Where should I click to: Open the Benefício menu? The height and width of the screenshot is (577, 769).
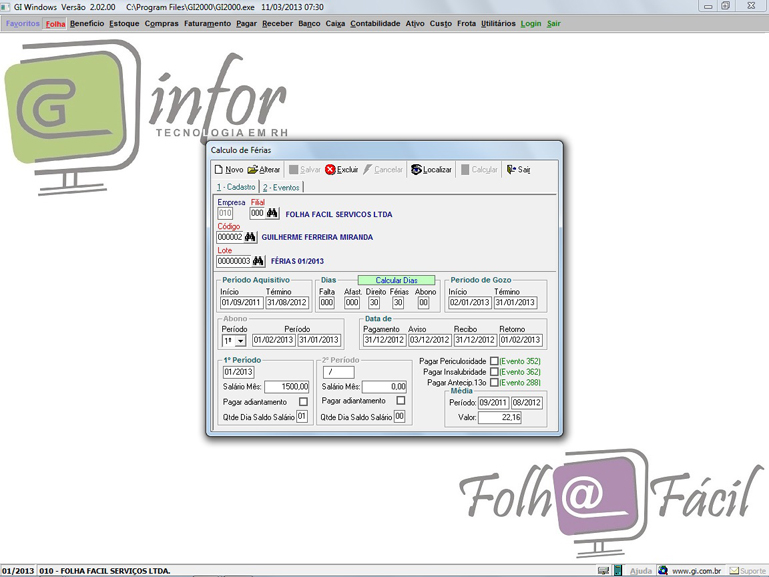pos(87,24)
